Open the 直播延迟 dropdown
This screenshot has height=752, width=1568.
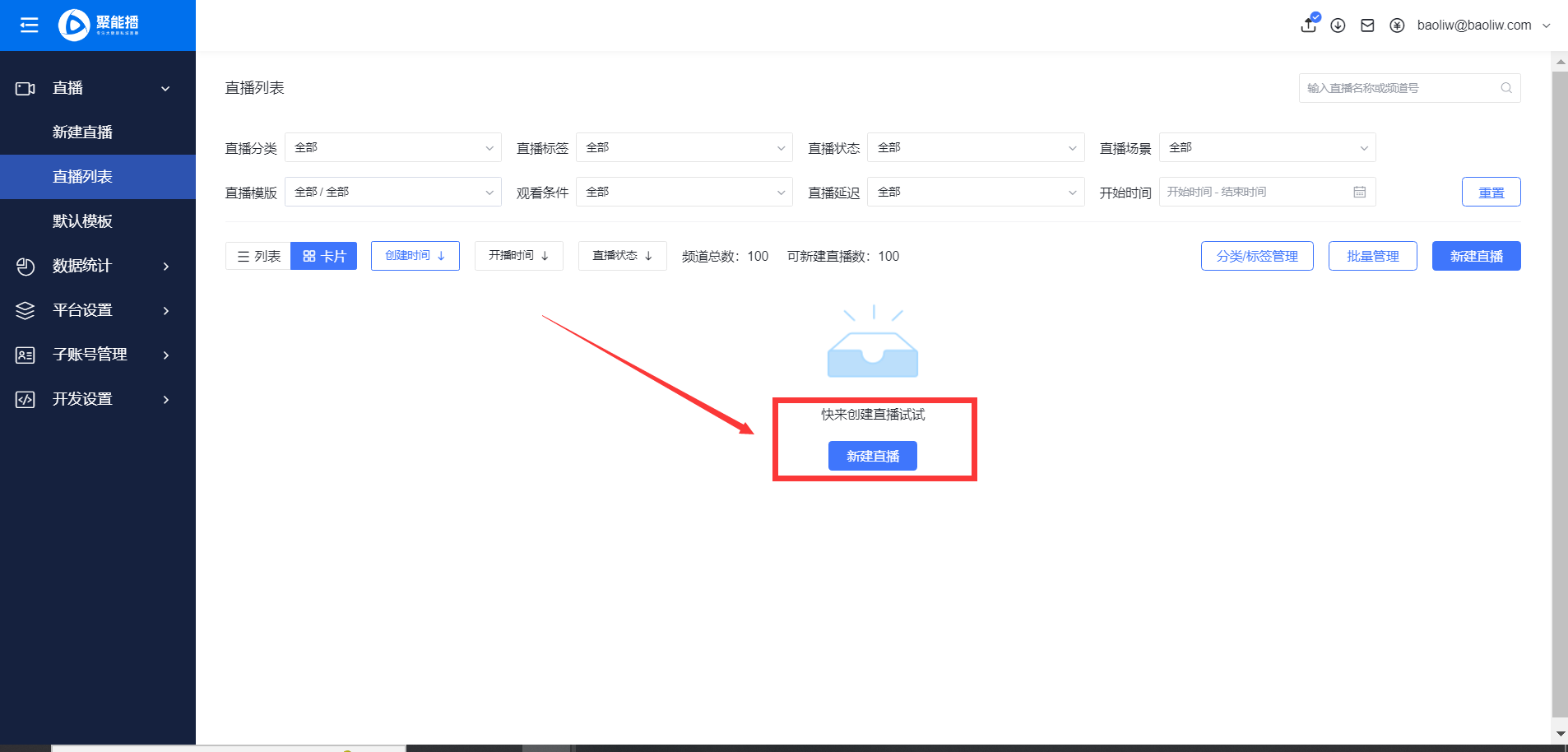(976, 192)
